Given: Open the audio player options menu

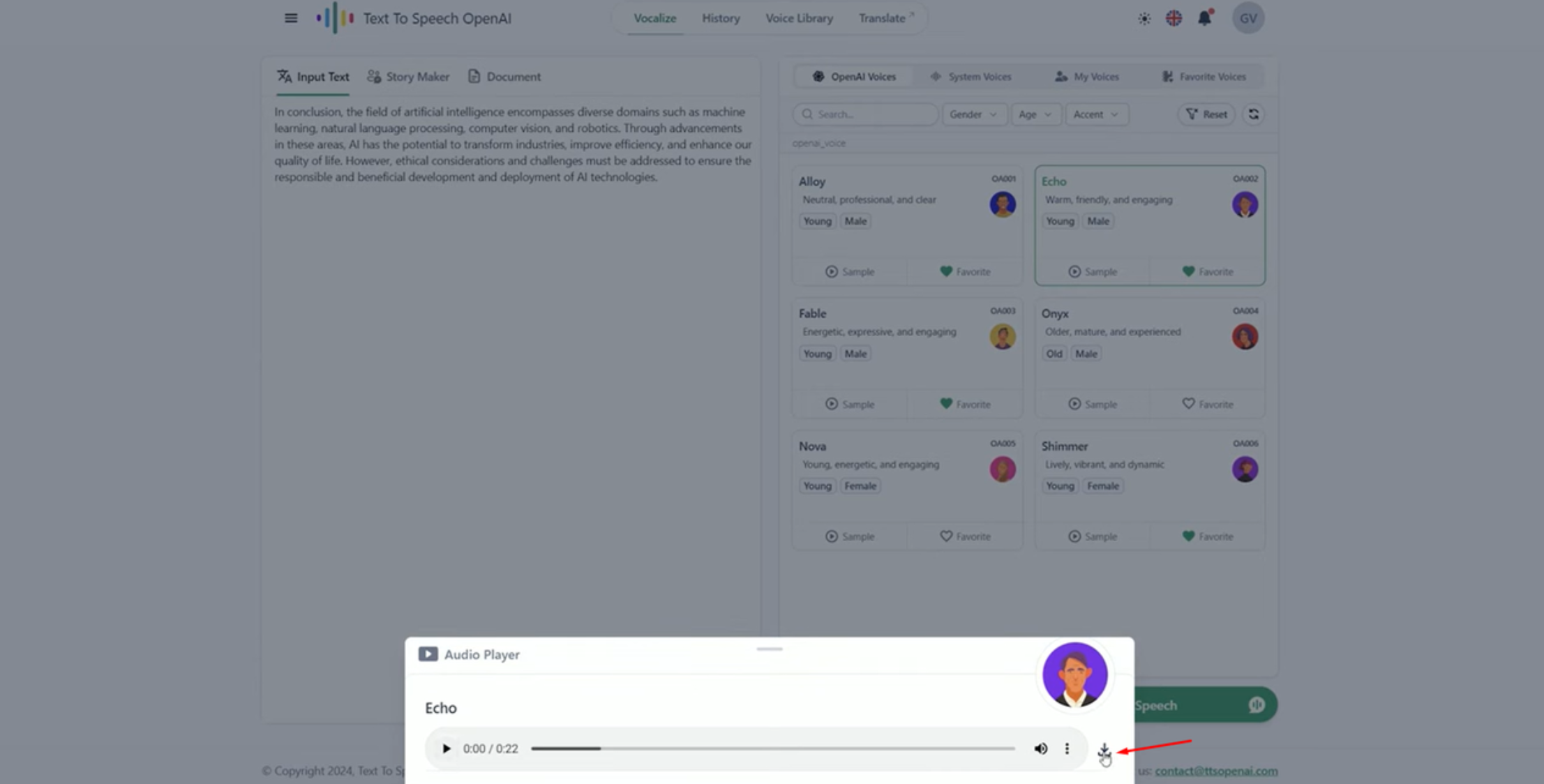Looking at the screenshot, I should point(1067,748).
